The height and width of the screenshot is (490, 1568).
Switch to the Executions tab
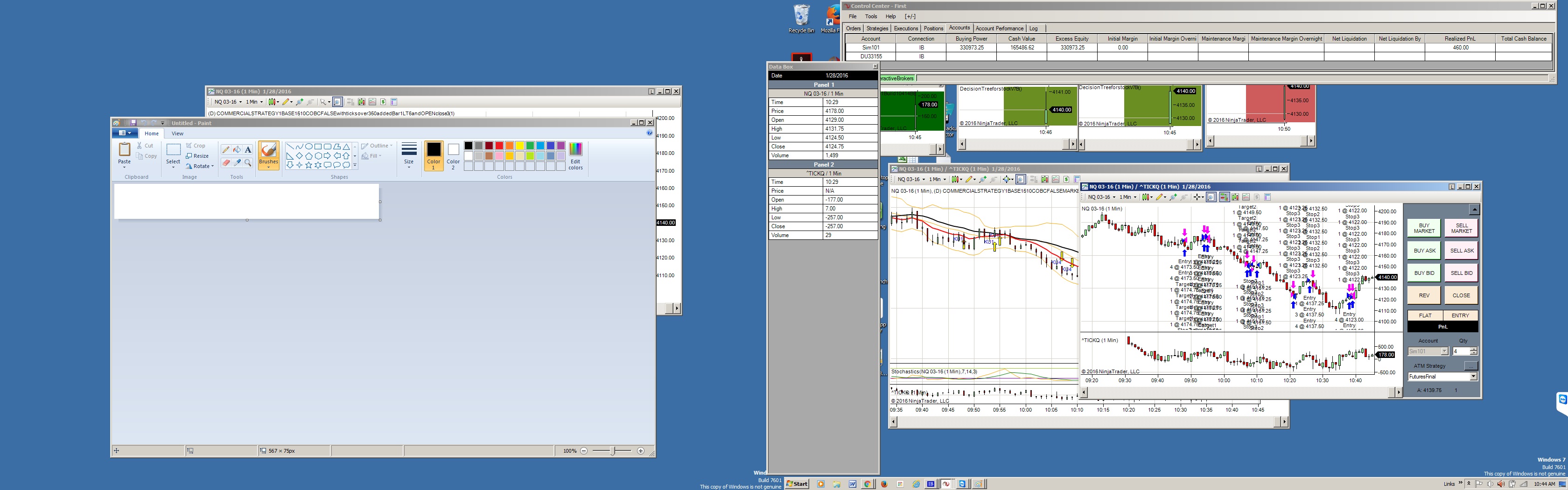906,28
